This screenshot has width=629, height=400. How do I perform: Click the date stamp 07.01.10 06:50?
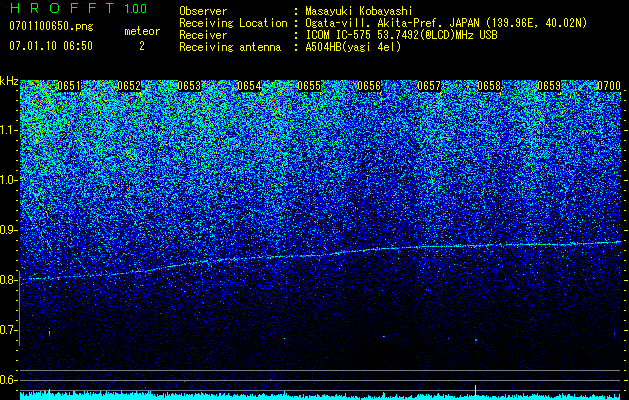51,46
